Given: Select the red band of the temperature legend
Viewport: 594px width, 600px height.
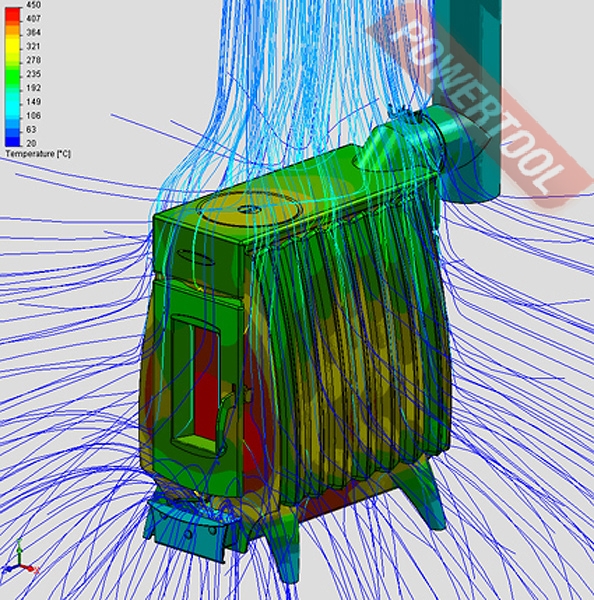Looking at the screenshot, I should pyautogui.click(x=13, y=15).
